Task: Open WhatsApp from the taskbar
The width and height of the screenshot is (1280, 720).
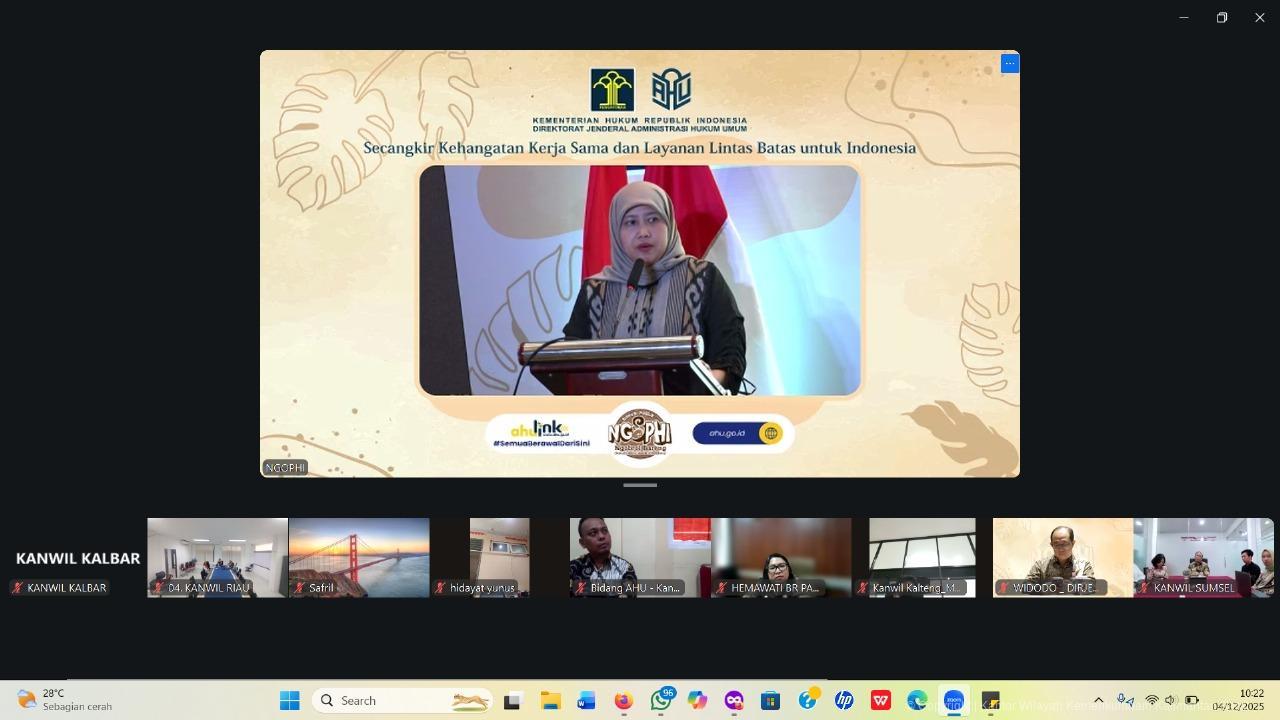Action: 660,701
